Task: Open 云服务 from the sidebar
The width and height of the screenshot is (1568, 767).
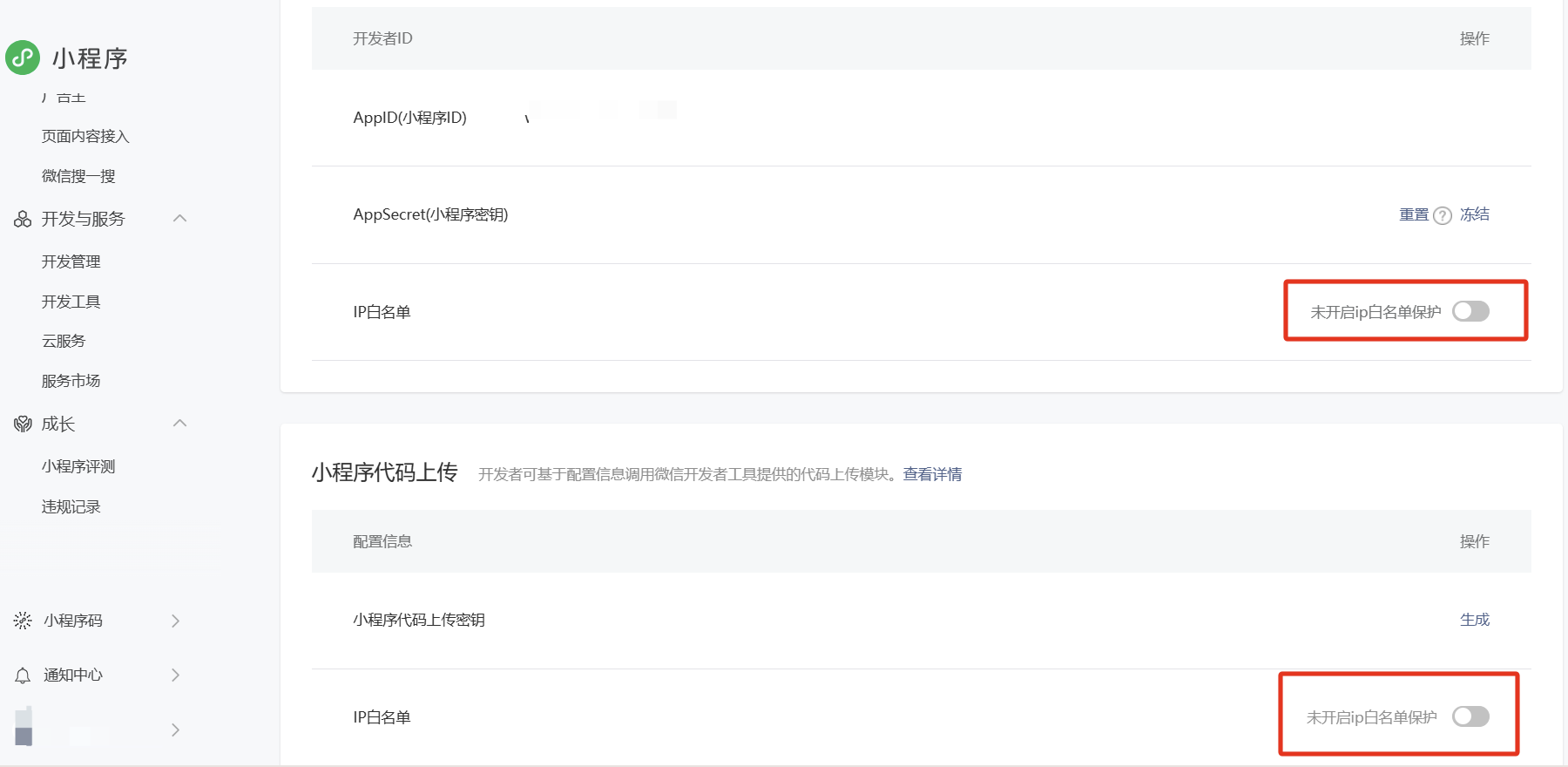Action: click(x=64, y=341)
